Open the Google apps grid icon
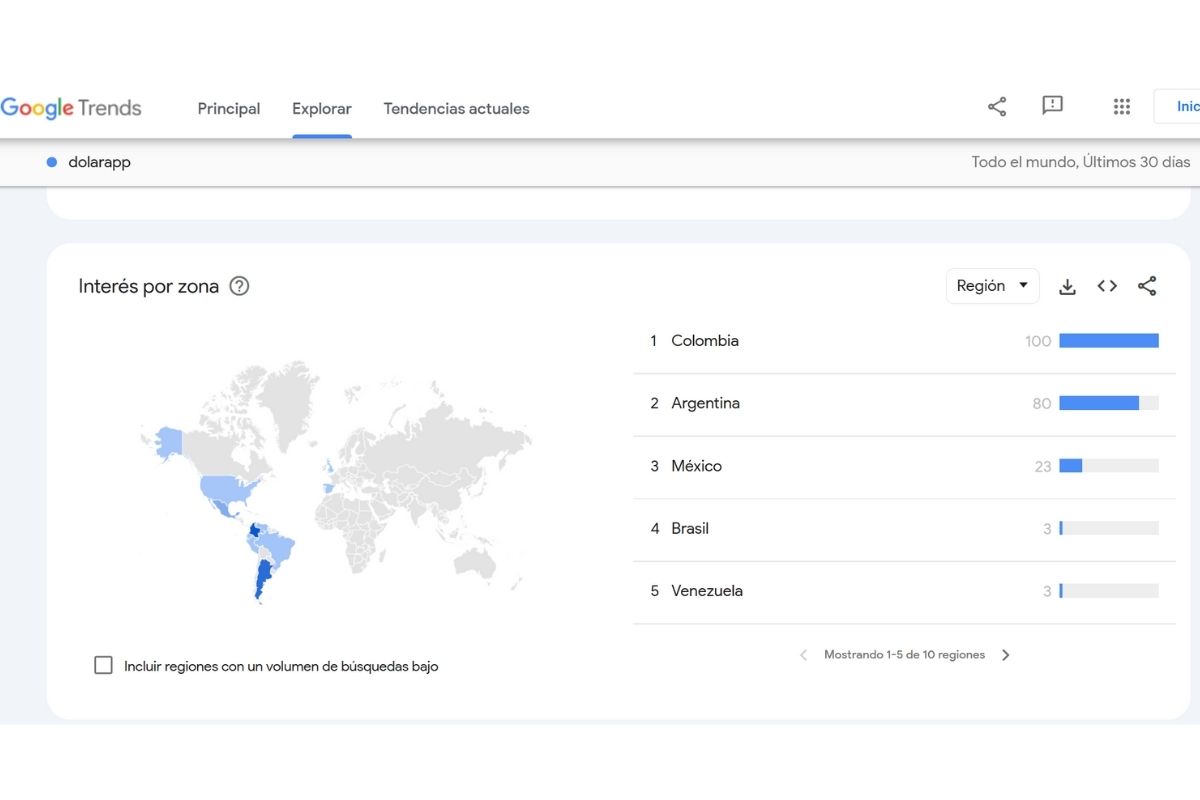1200x800 pixels. 1122,106
